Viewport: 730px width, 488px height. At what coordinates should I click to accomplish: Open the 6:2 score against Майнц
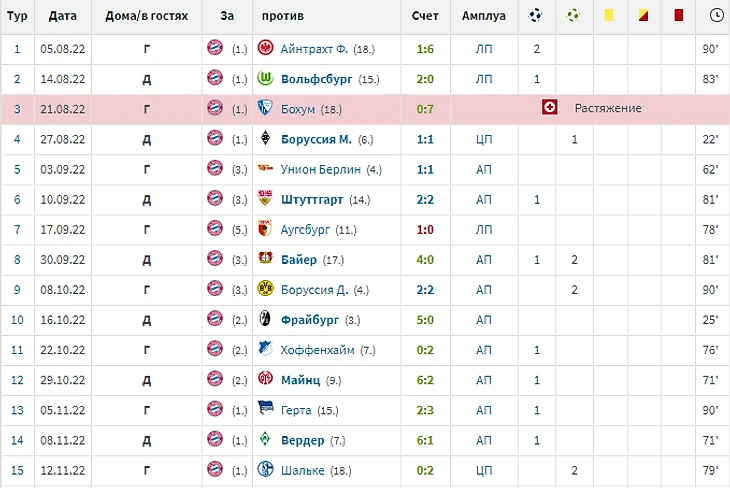point(425,380)
